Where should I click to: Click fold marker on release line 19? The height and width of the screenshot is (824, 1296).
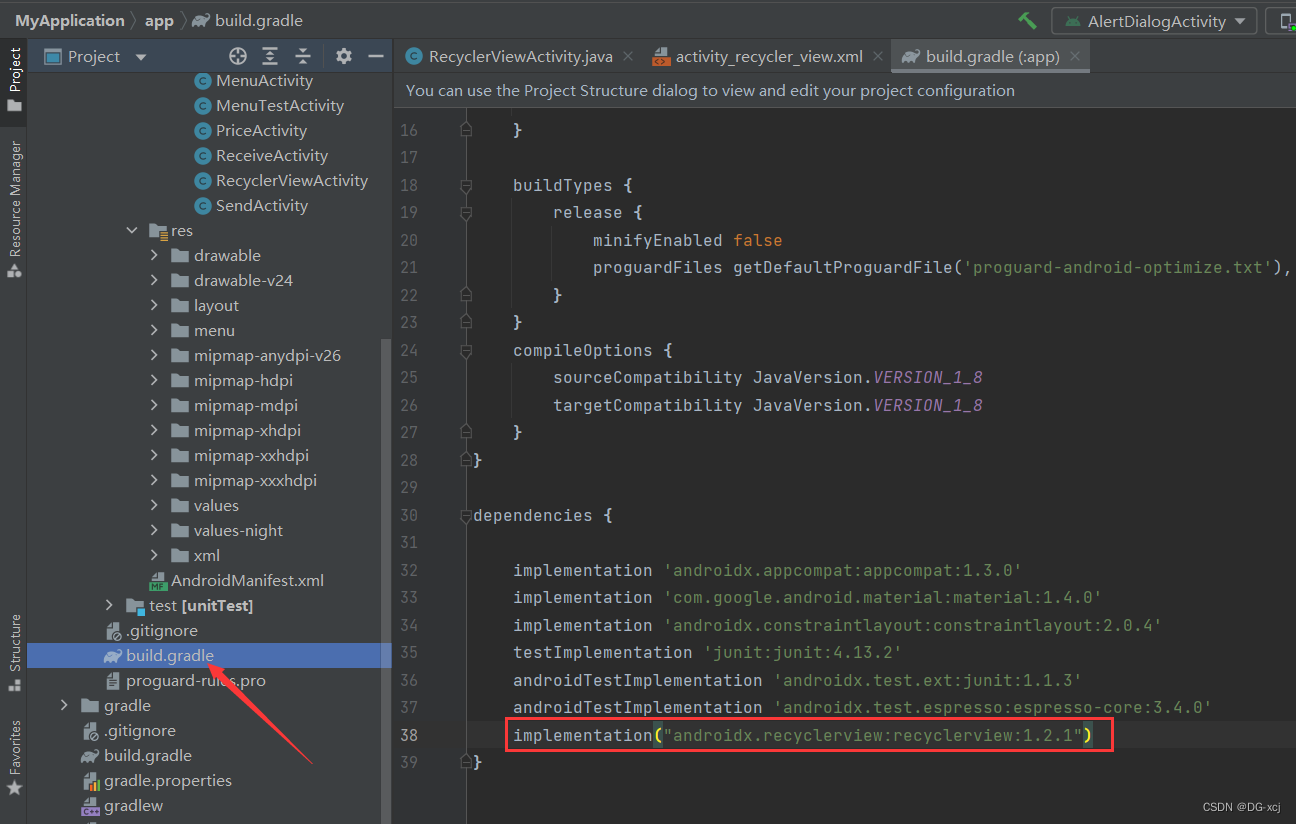[465, 212]
